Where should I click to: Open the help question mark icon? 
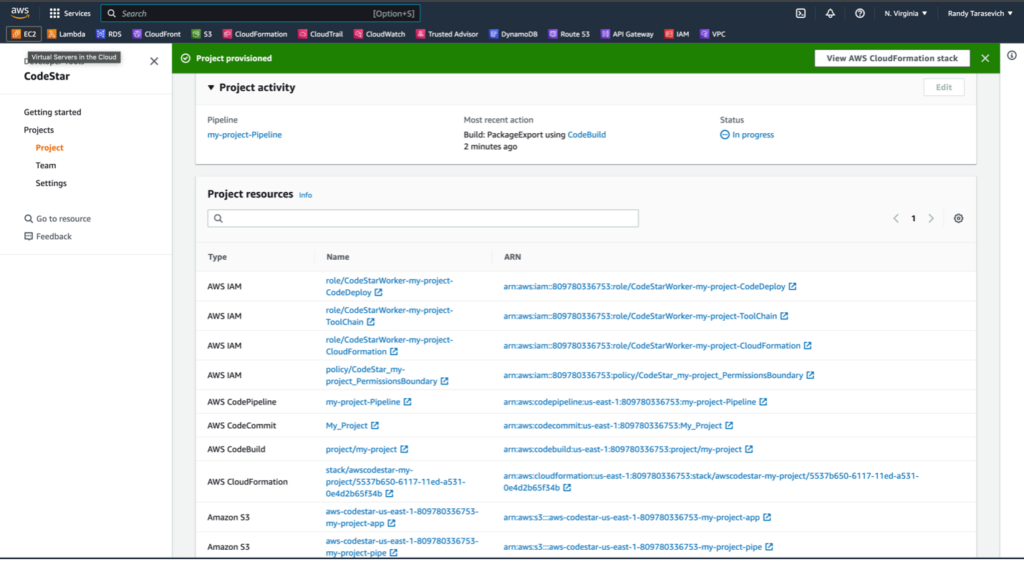(x=859, y=13)
